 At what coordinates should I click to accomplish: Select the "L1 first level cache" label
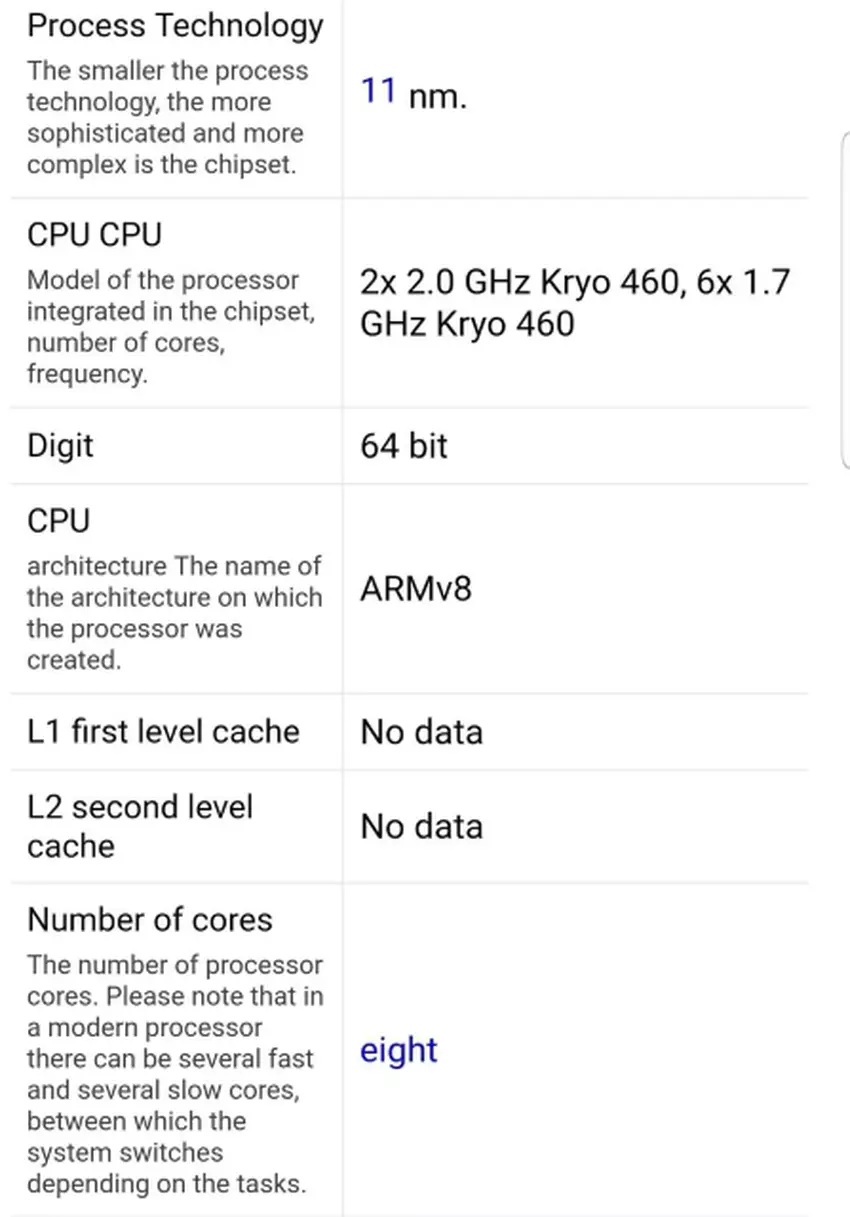point(163,731)
